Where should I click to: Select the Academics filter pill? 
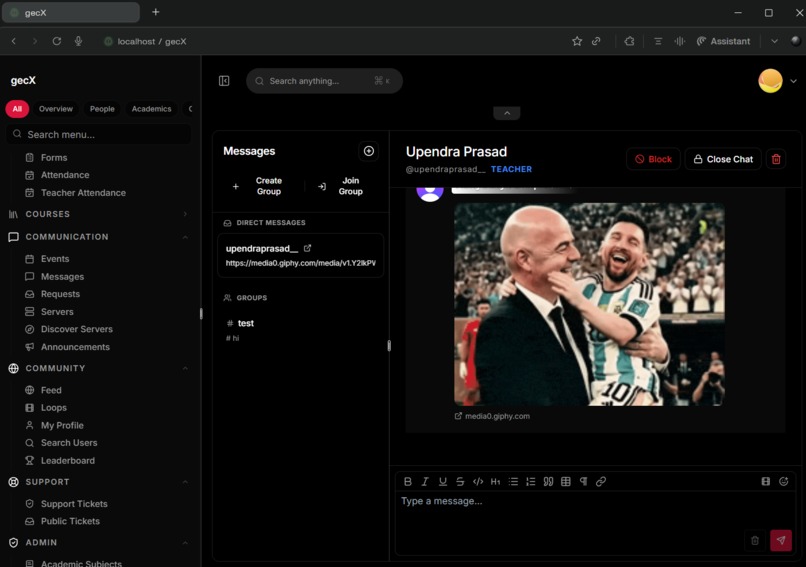point(151,109)
